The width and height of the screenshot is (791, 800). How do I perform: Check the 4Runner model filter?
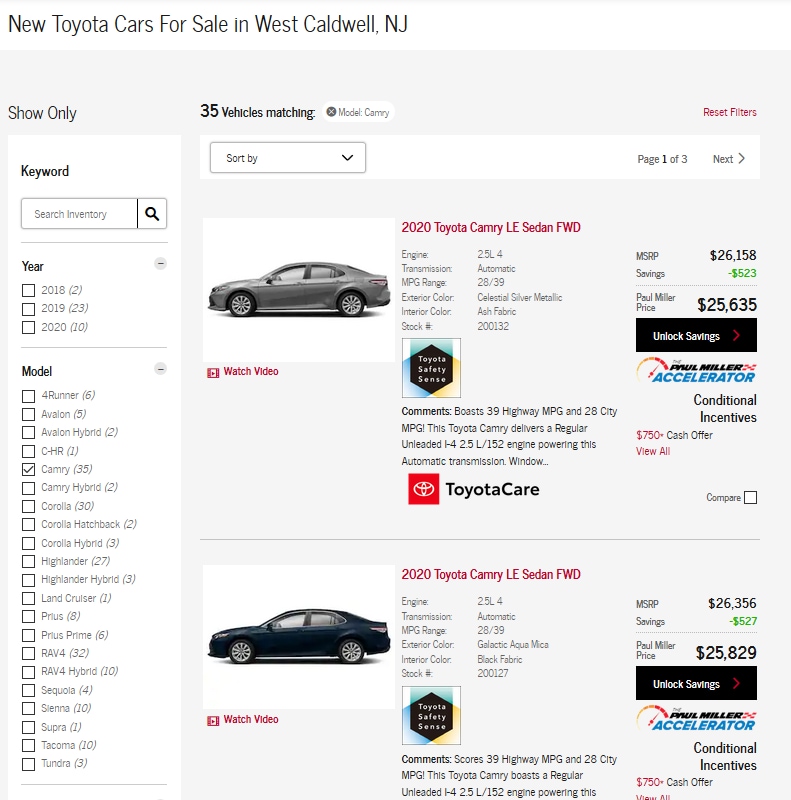(x=29, y=396)
